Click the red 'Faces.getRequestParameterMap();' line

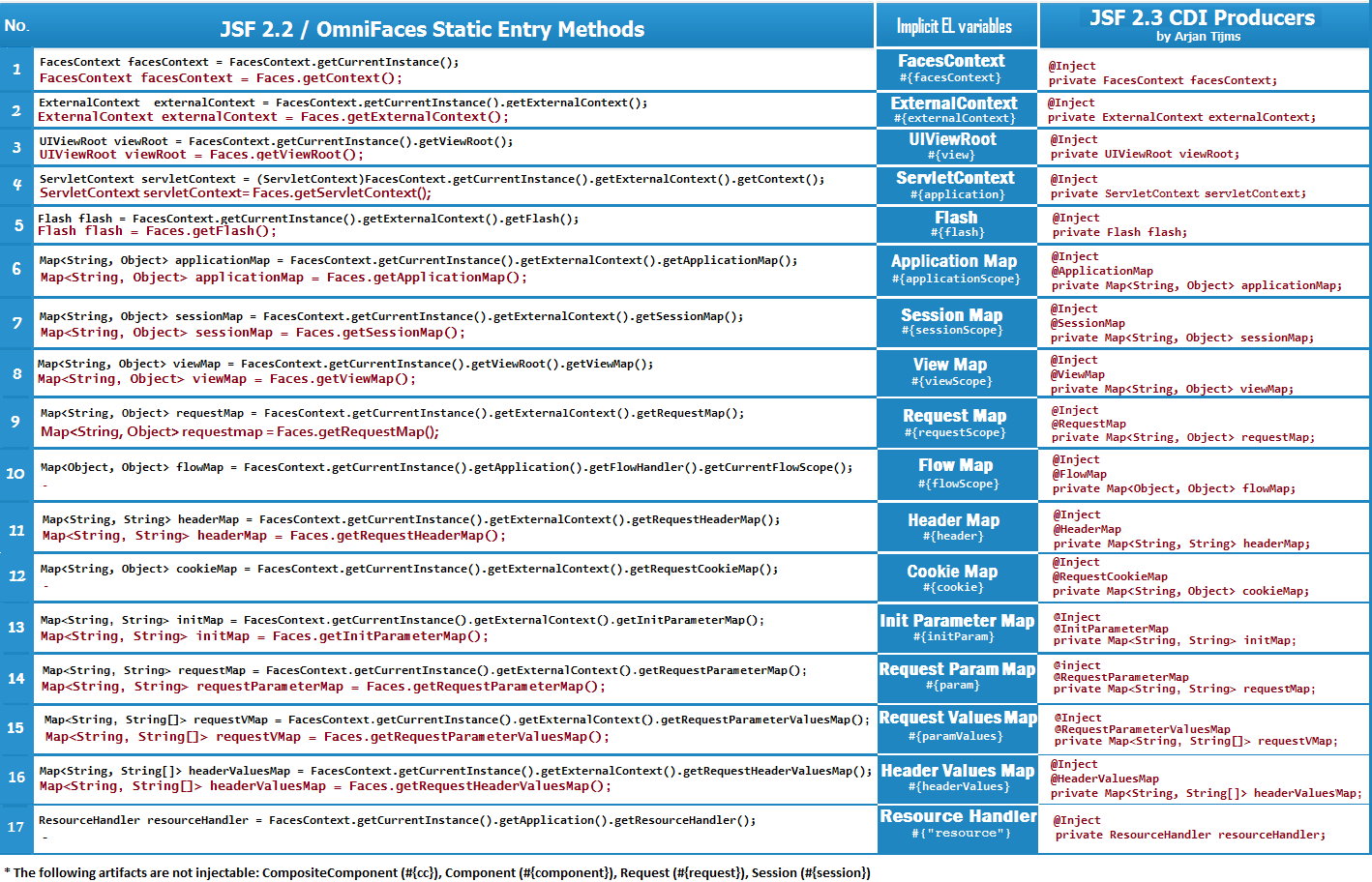(x=323, y=687)
